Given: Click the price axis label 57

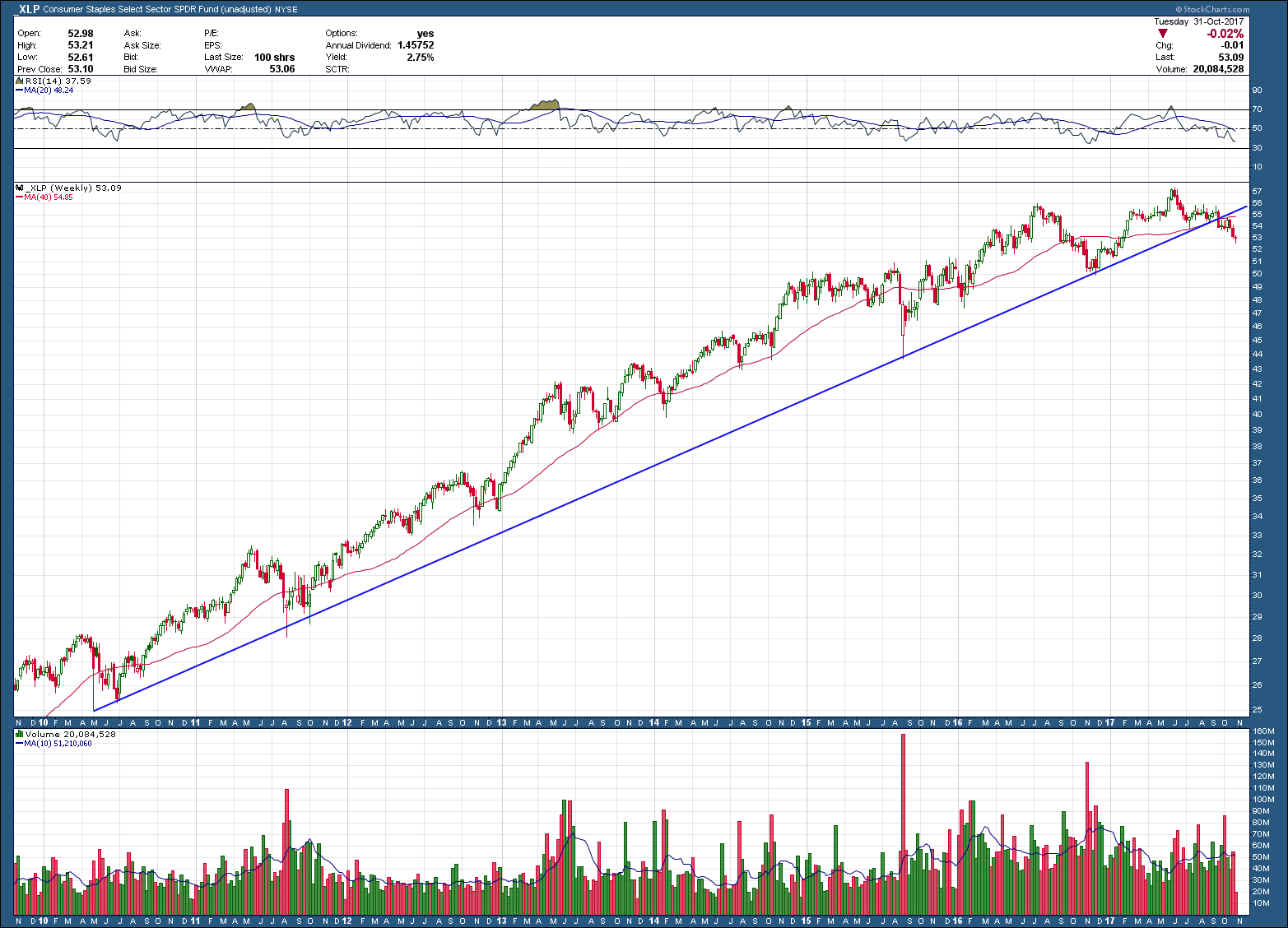Looking at the screenshot, I should coord(1257,192).
